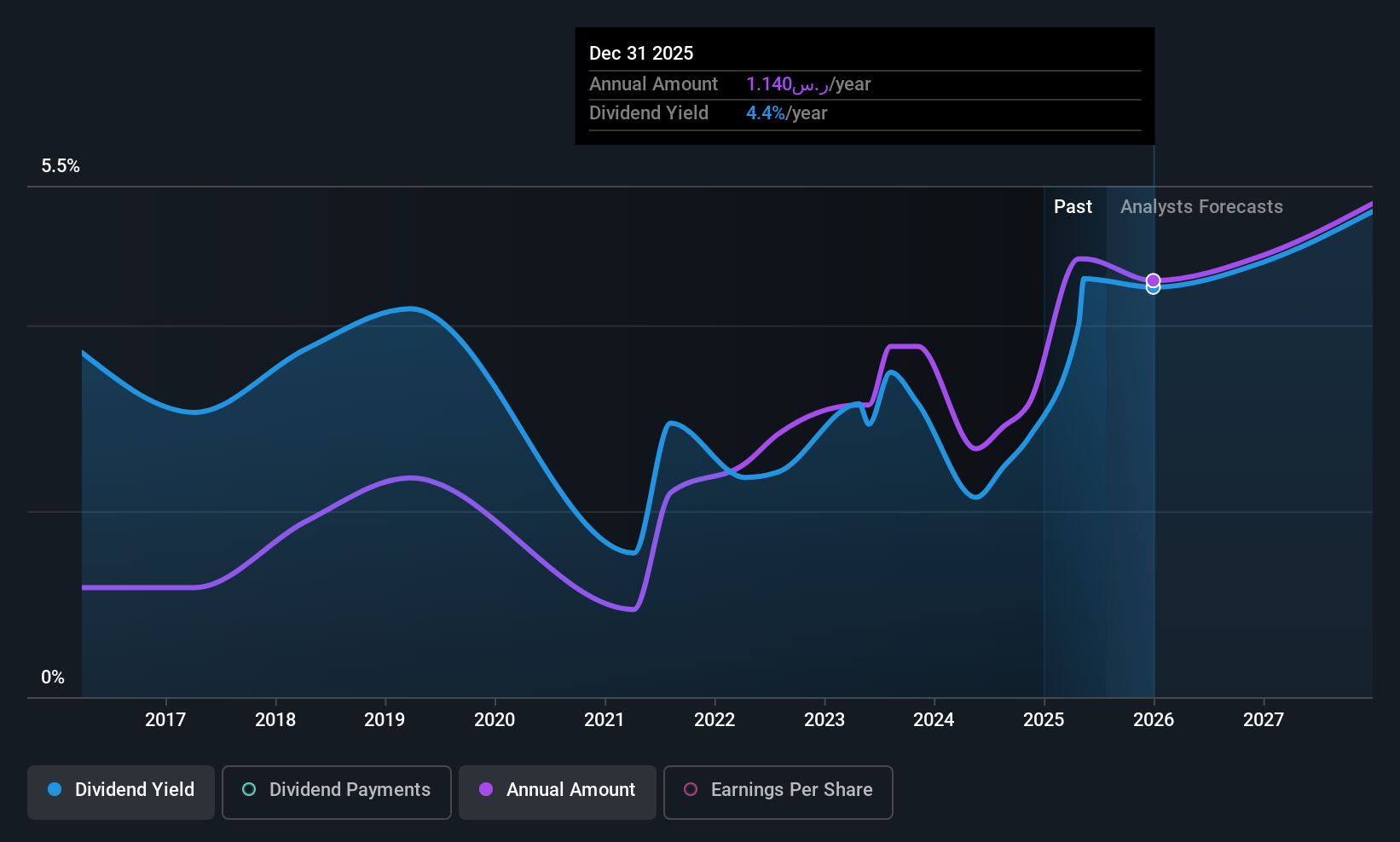Click the 2023 x-axis label
Screen dimensions: 1400x842
pos(824,720)
